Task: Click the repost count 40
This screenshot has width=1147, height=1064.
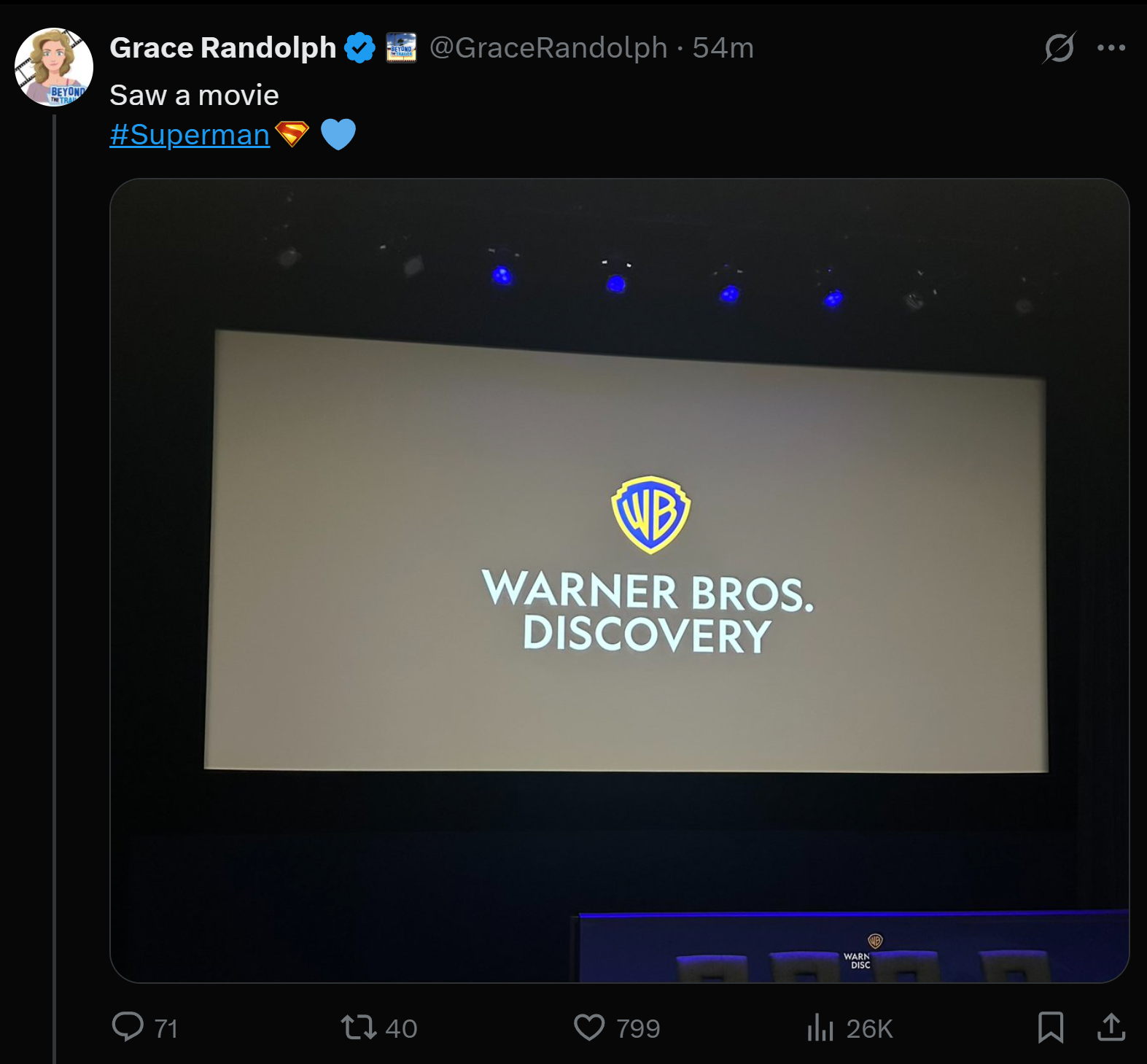Action: click(x=401, y=1029)
